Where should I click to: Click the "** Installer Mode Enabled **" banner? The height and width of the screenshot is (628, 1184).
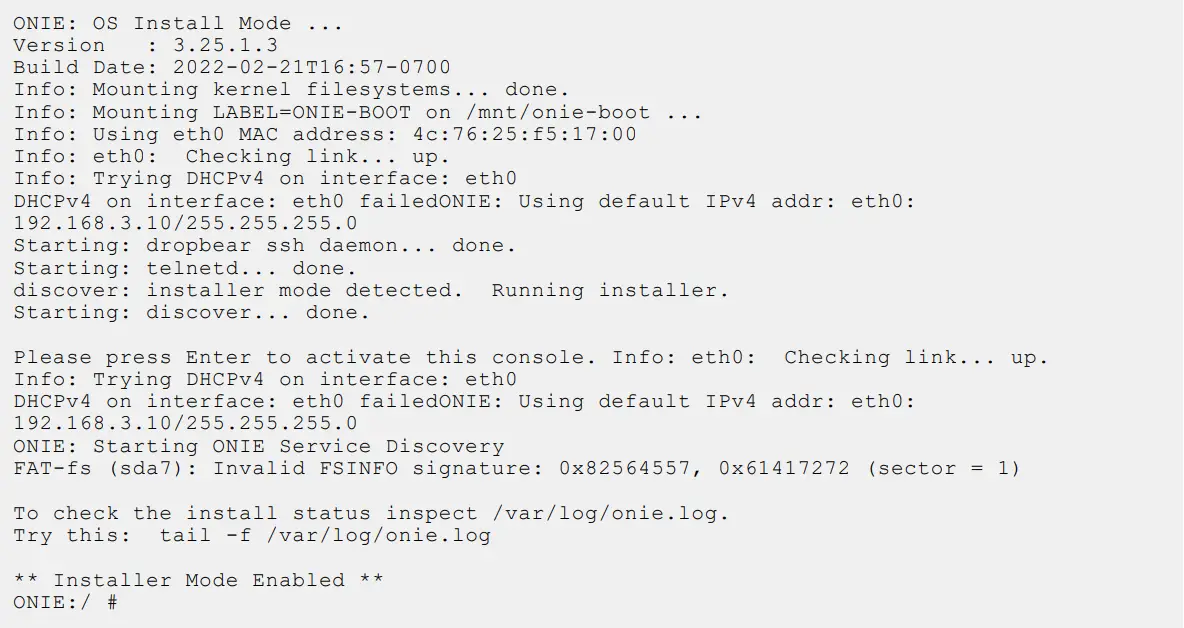click(x=198, y=580)
